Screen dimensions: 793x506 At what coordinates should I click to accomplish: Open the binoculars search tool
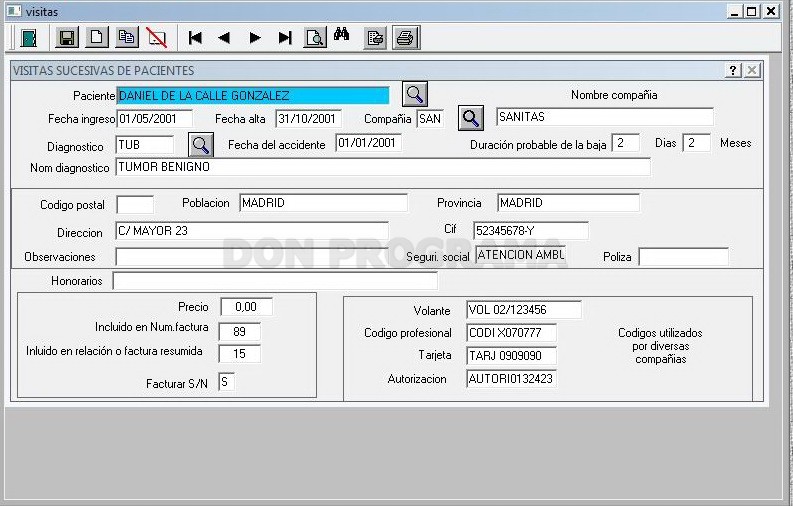click(341, 35)
